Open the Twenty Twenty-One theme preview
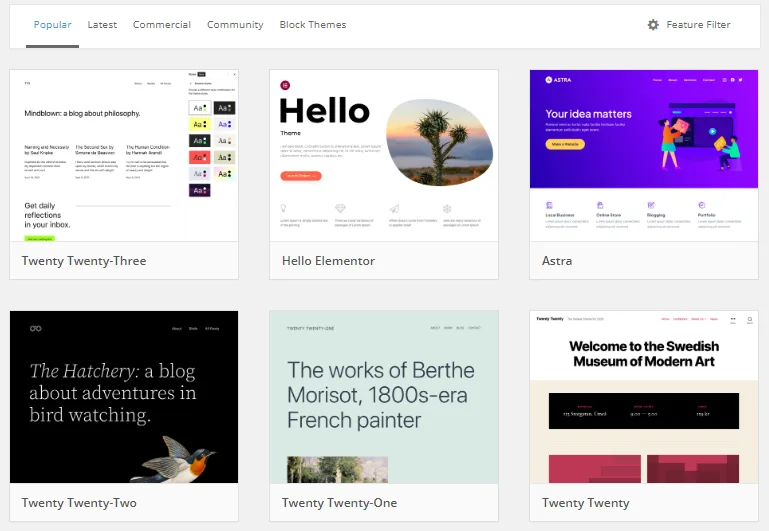Screen dimensions: 769x531 384,397
